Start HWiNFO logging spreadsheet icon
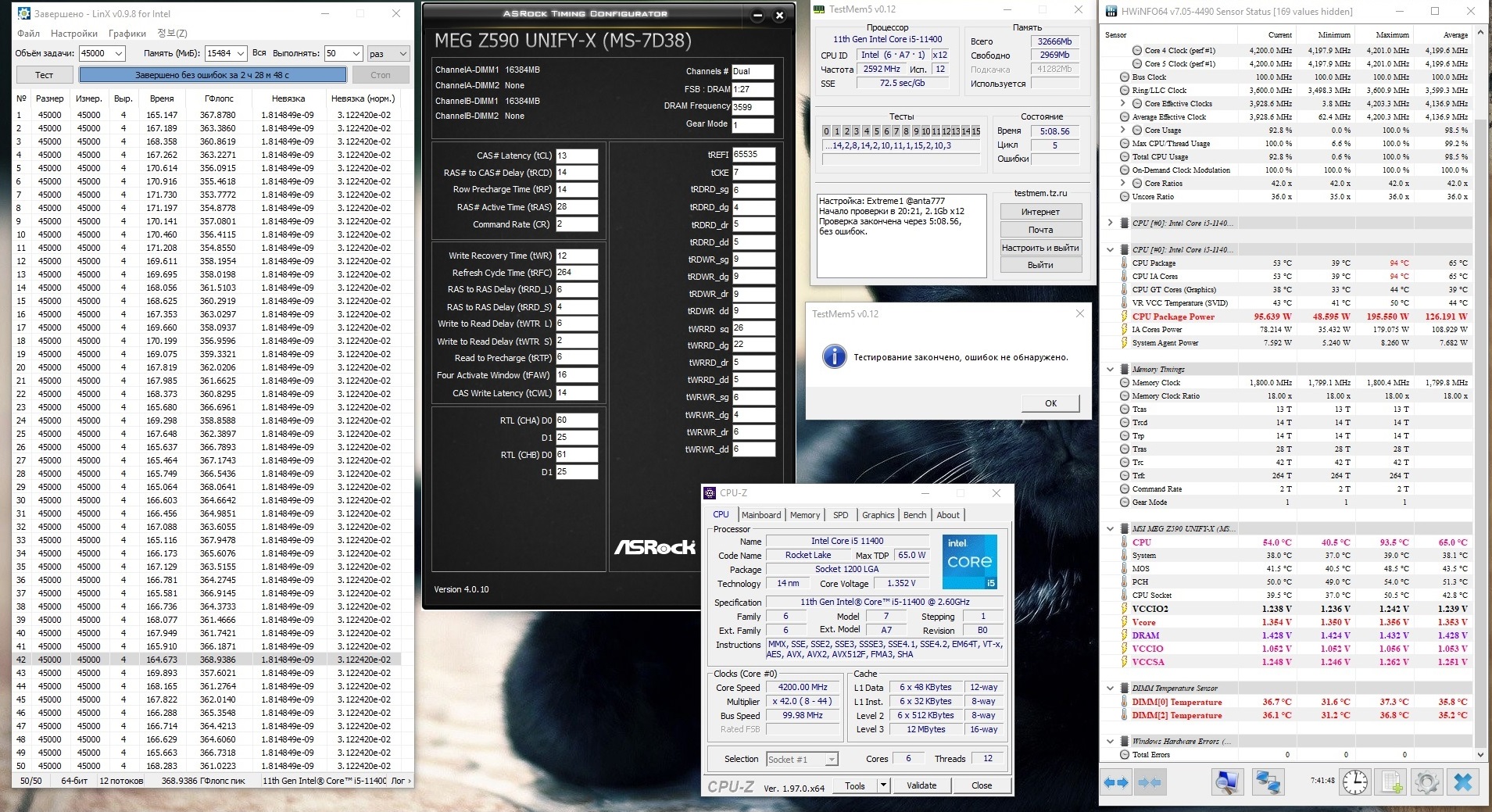Viewport: 1492px width, 812px height. (x=1391, y=782)
